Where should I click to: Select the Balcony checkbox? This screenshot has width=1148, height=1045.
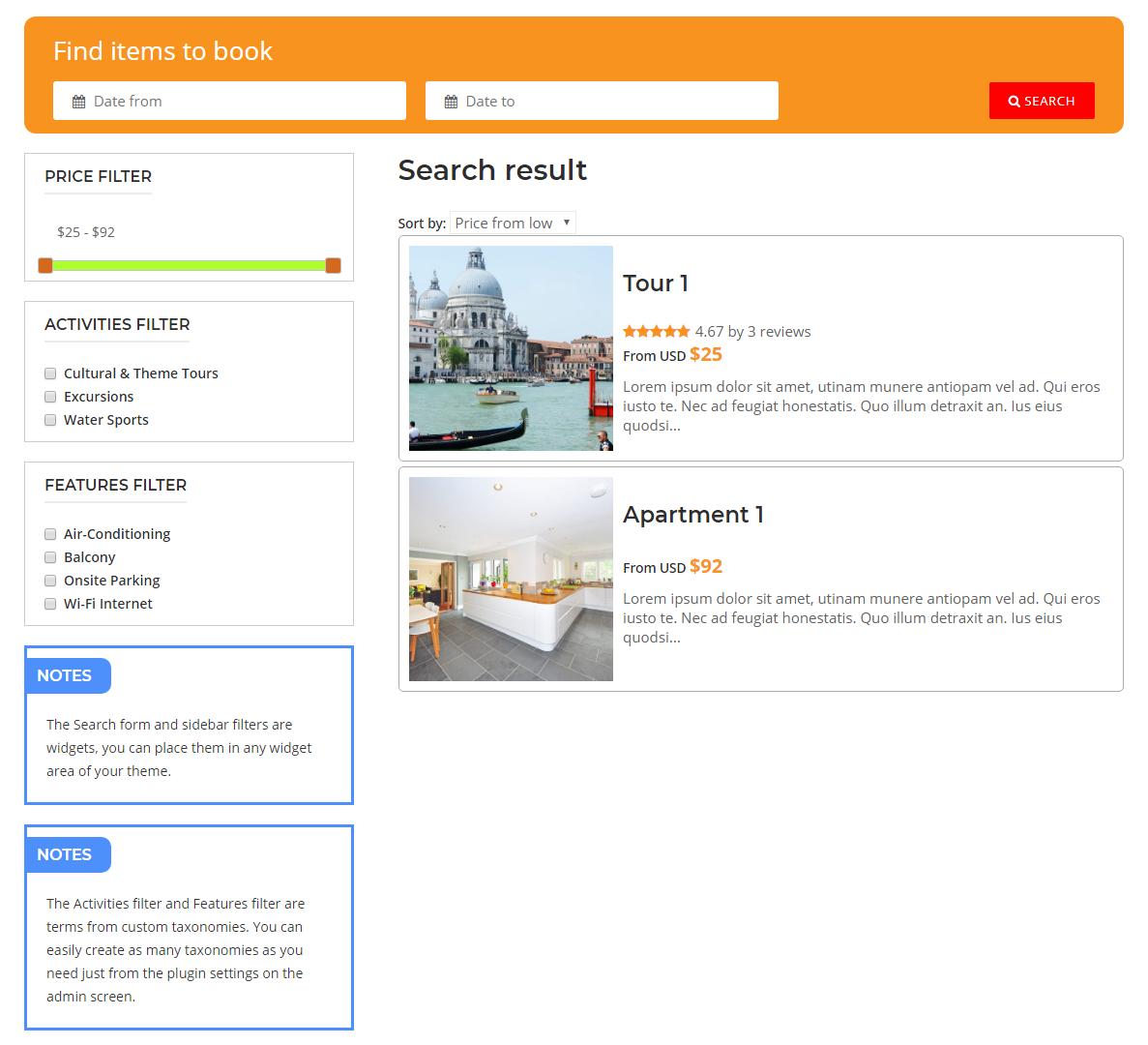(50, 557)
